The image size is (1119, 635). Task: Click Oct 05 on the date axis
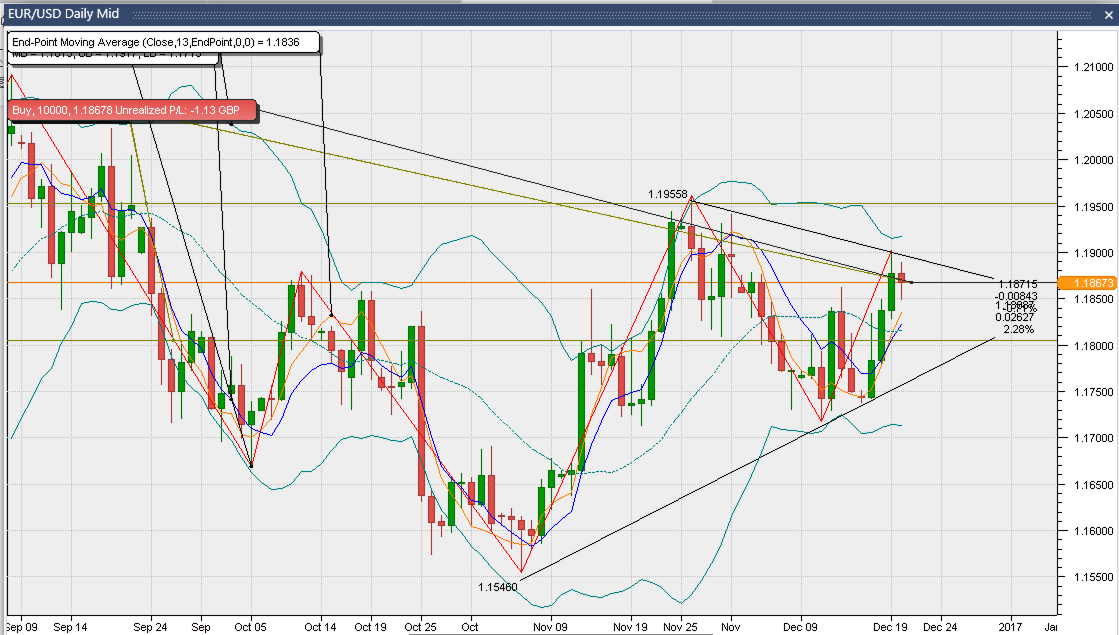(x=251, y=627)
